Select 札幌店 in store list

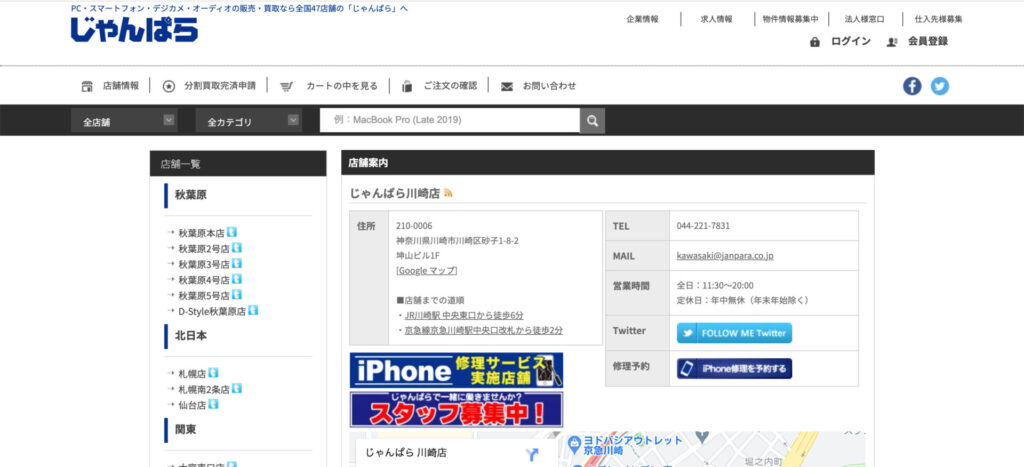[x=192, y=374]
